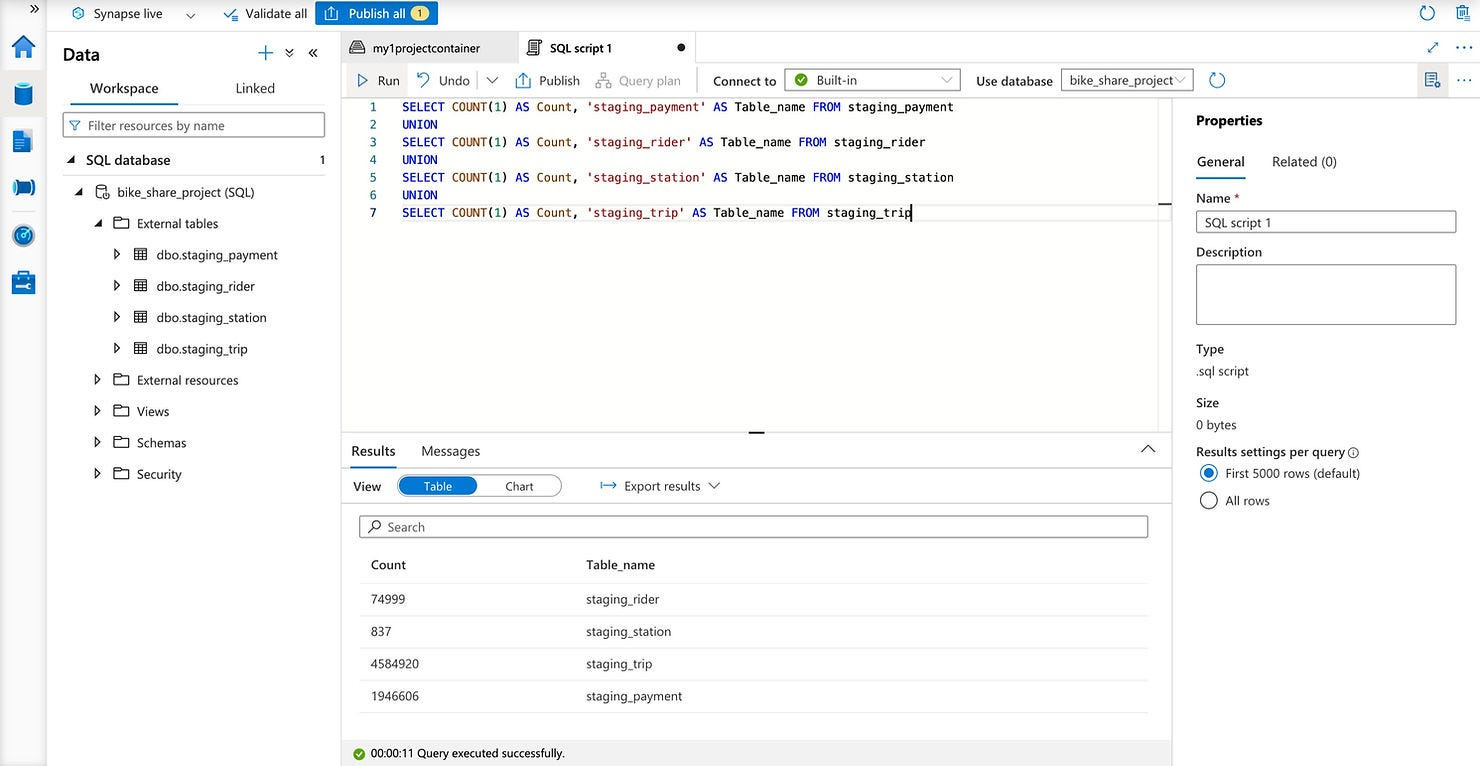Run the SQL script

tap(378, 80)
